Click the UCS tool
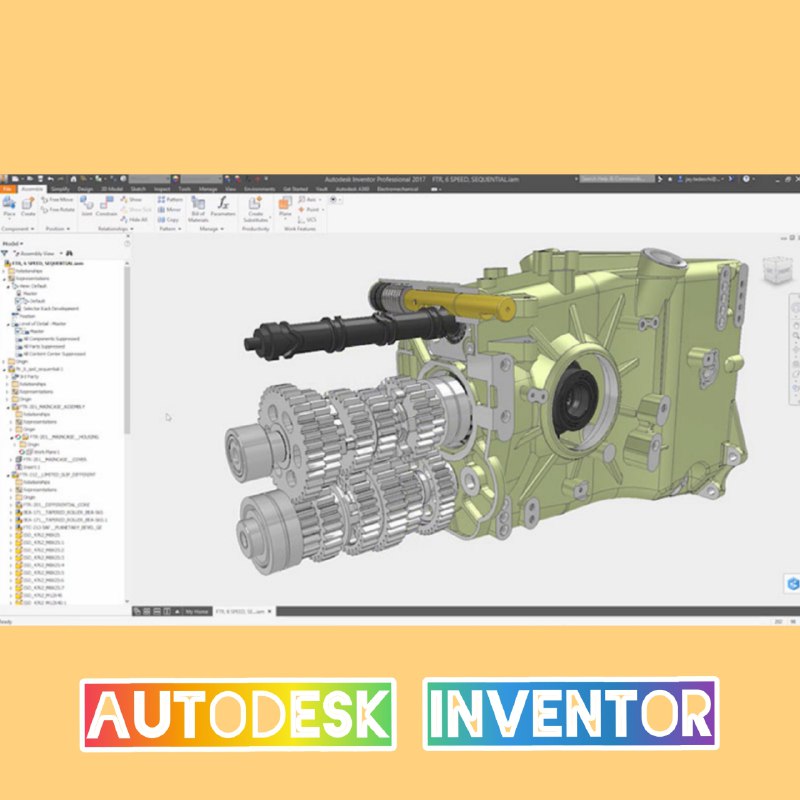 point(307,219)
